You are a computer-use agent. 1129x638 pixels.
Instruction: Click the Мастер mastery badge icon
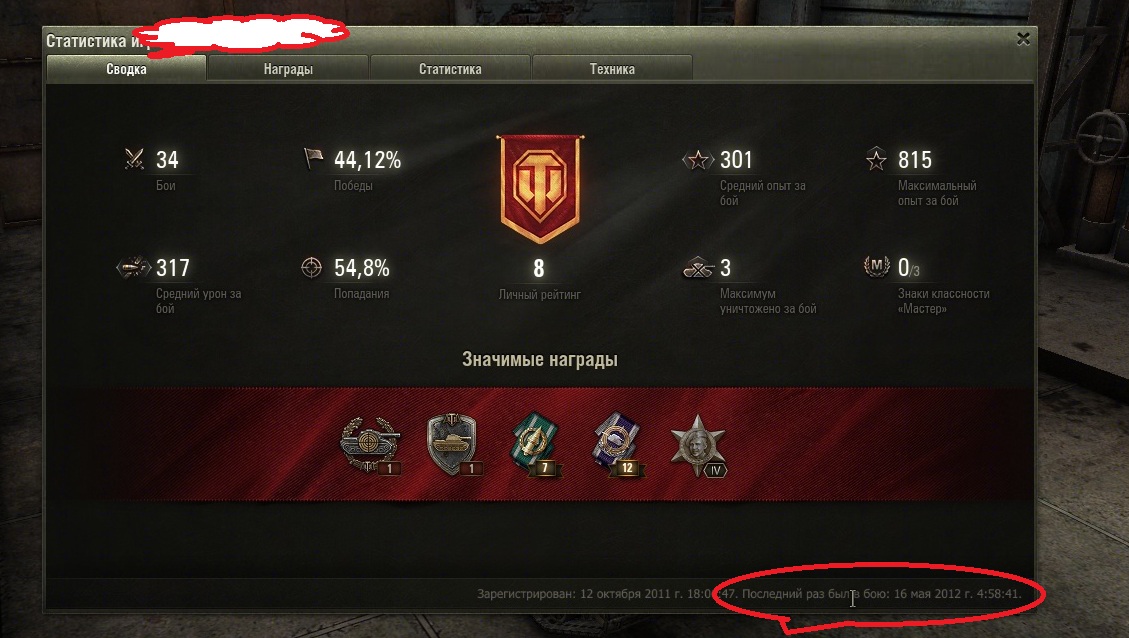pyautogui.click(x=876, y=266)
